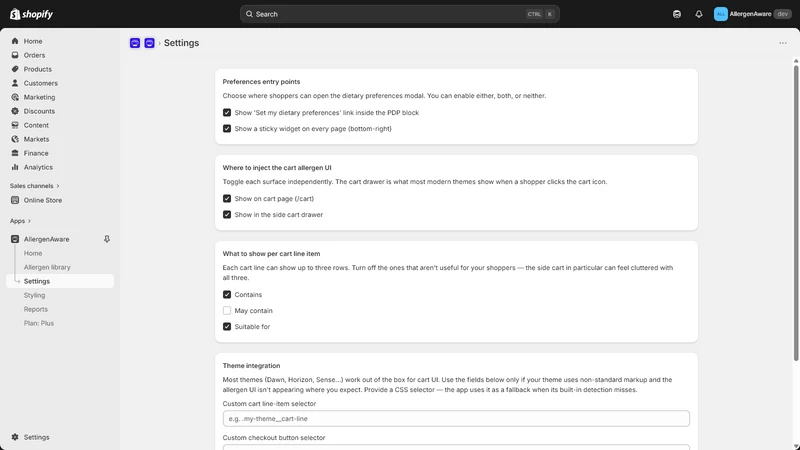Click the AllergenAware app icon in sidebar
This screenshot has width=800, height=450.
(15, 239)
